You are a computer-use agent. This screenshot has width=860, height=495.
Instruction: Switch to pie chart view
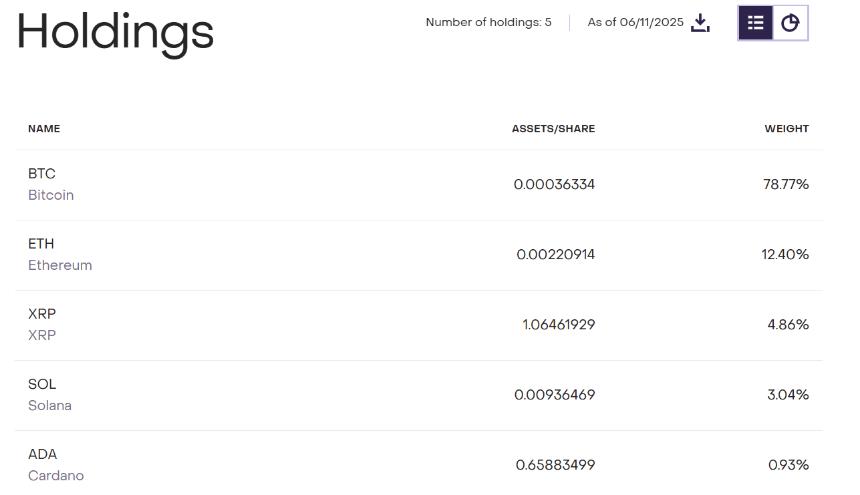(x=790, y=23)
